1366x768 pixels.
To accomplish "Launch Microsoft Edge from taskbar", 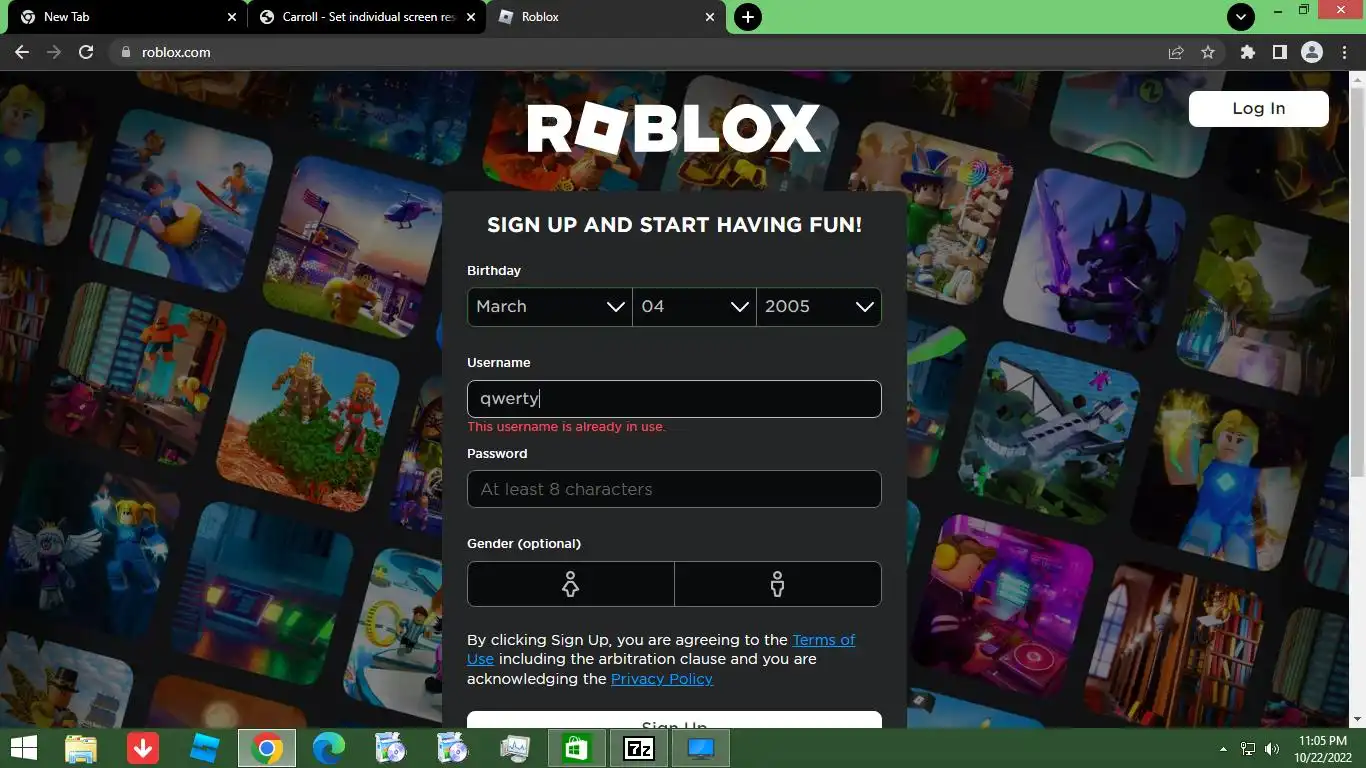I will coord(329,748).
